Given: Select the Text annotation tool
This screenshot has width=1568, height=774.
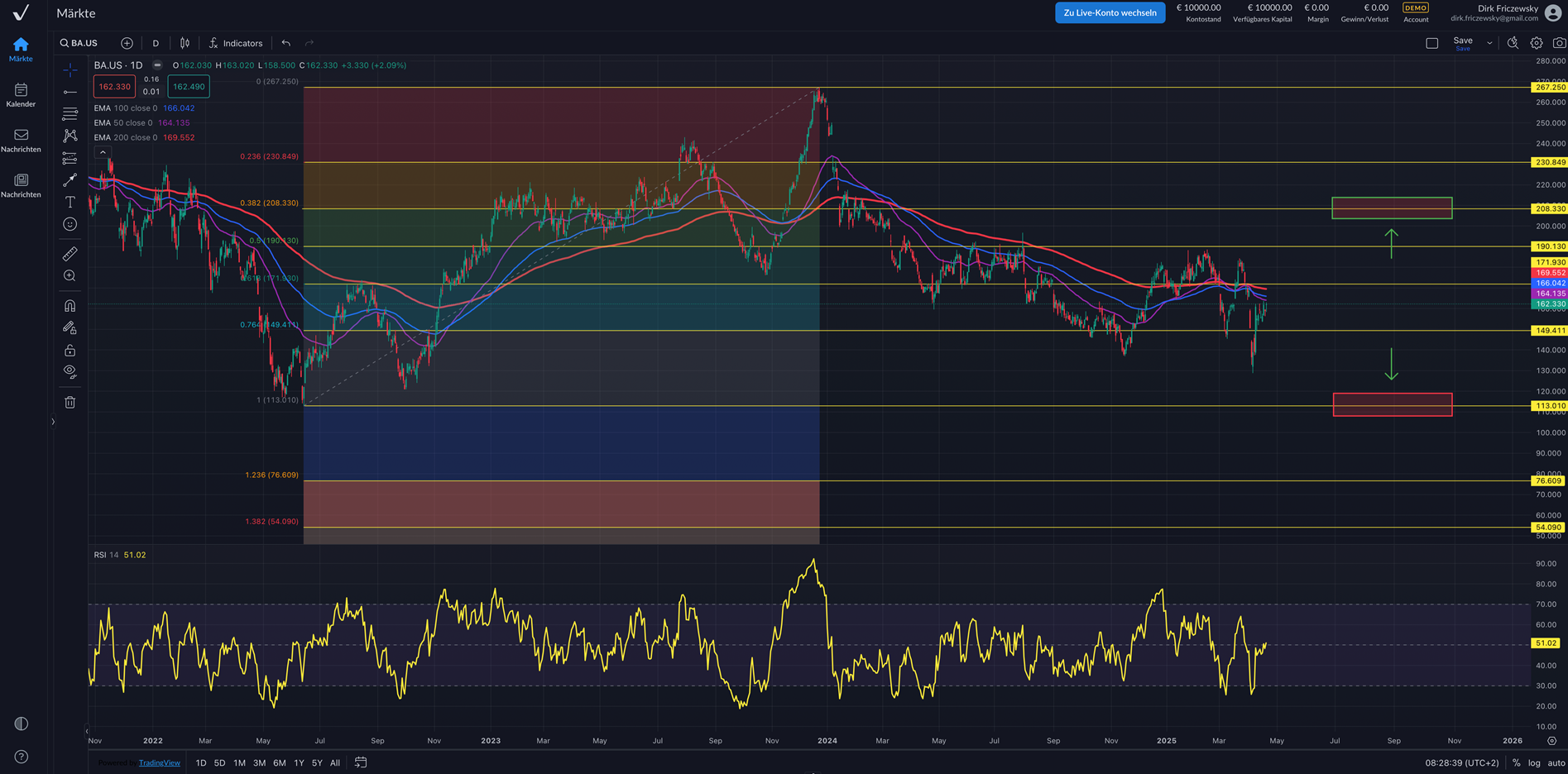Looking at the screenshot, I should point(70,202).
